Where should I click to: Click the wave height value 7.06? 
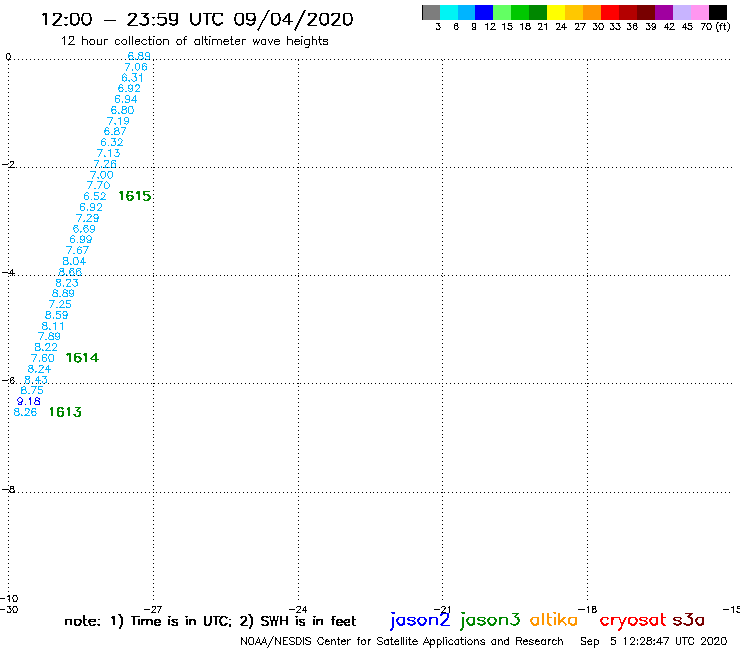click(x=136, y=67)
